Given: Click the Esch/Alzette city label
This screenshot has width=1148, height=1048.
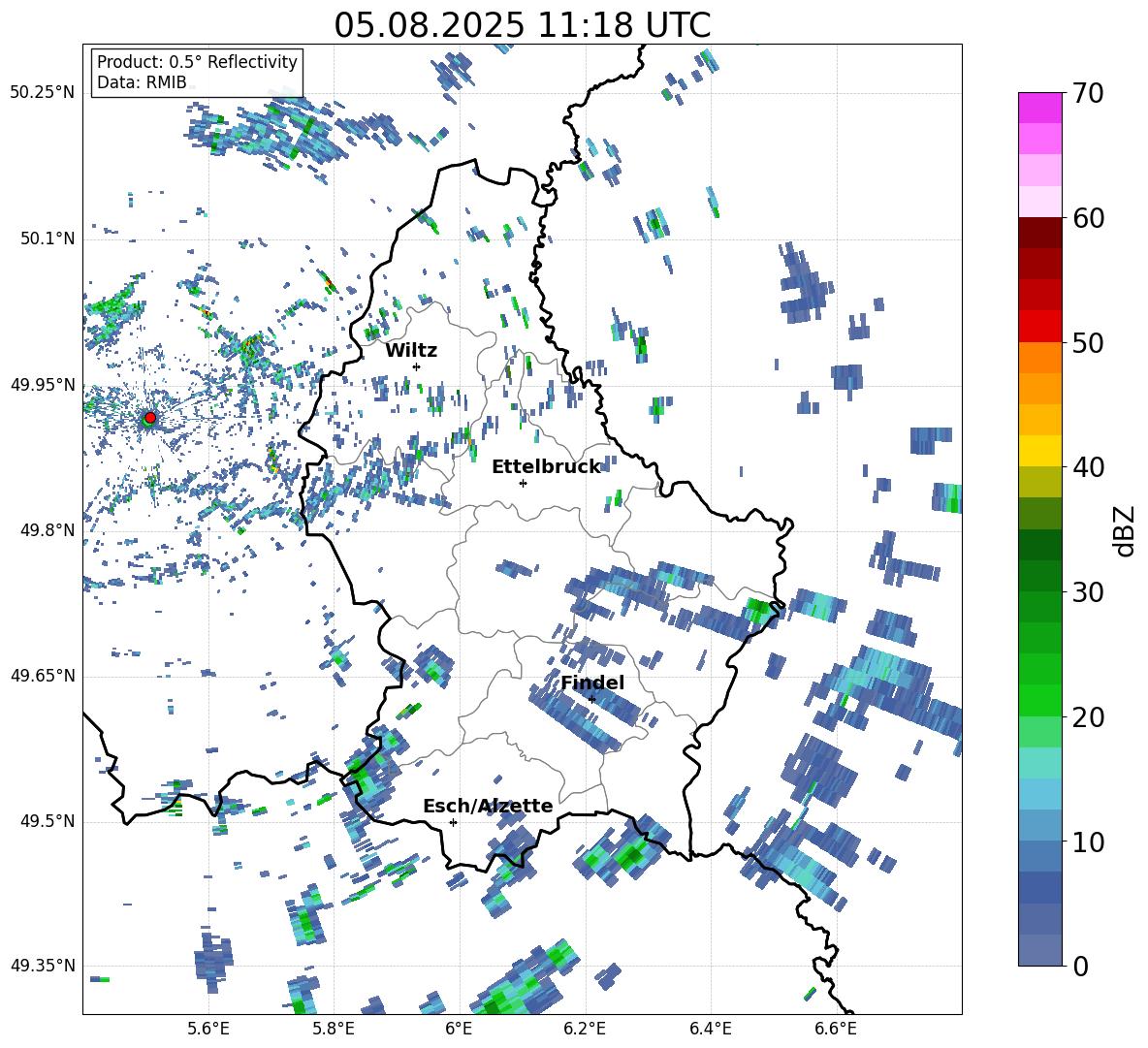Looking at the screenshot, I should (x=488, y=807).
